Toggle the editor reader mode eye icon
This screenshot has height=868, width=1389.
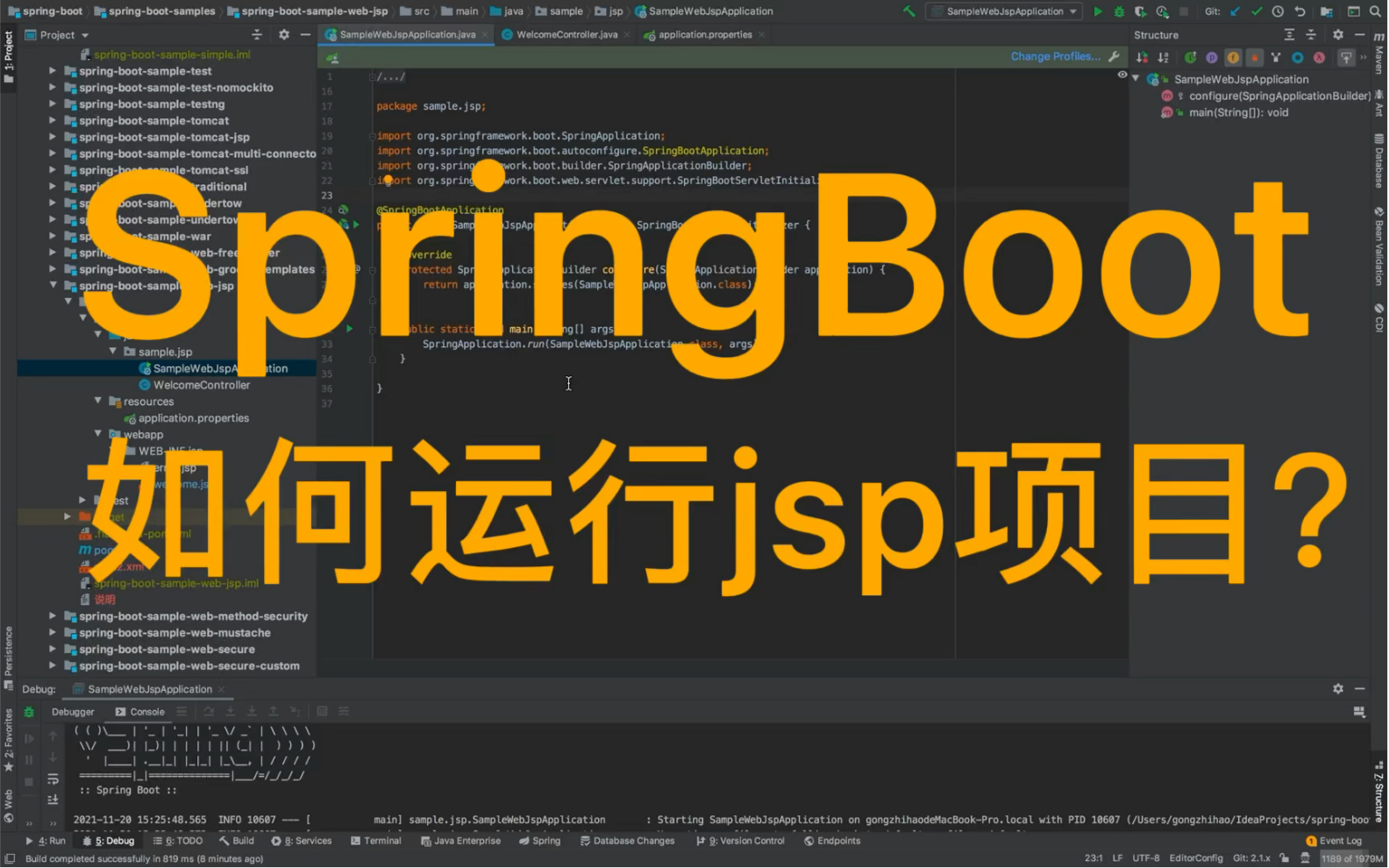[x=1122, y=75]
